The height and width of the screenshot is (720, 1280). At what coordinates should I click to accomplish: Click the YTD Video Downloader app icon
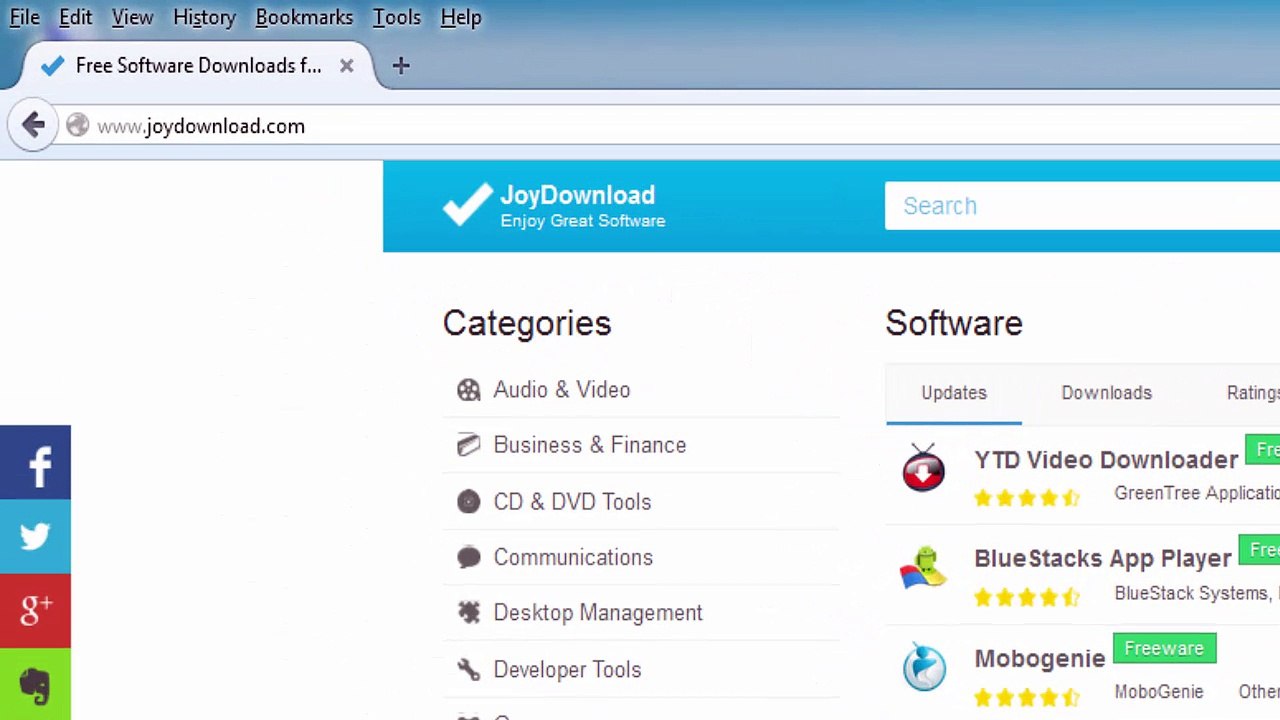coord(923,467)
